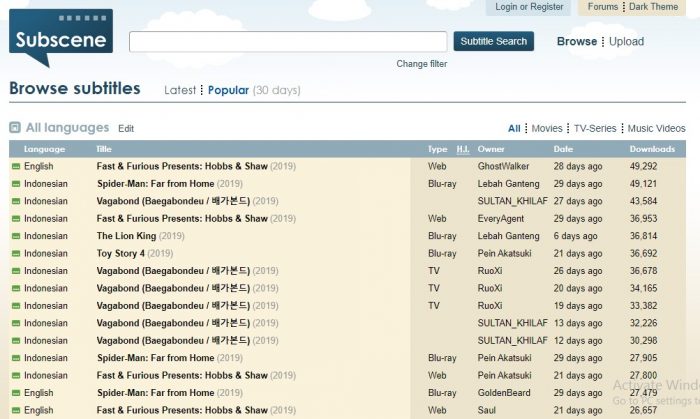This screenshot has width=700, height=419.
Task: Click download count 49,292
Action: (x=643, y=166)
